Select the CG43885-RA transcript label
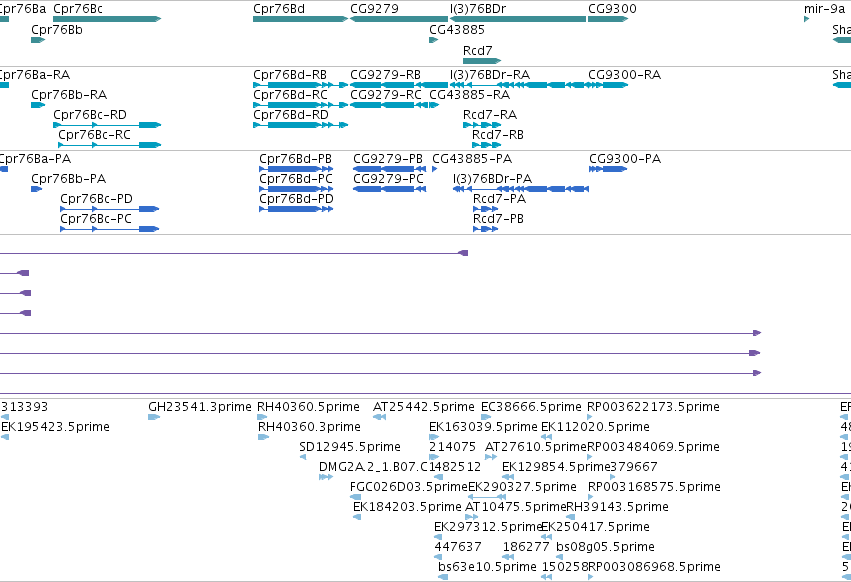The width and height of the screenshot is (851, 582). coord(469,95)
